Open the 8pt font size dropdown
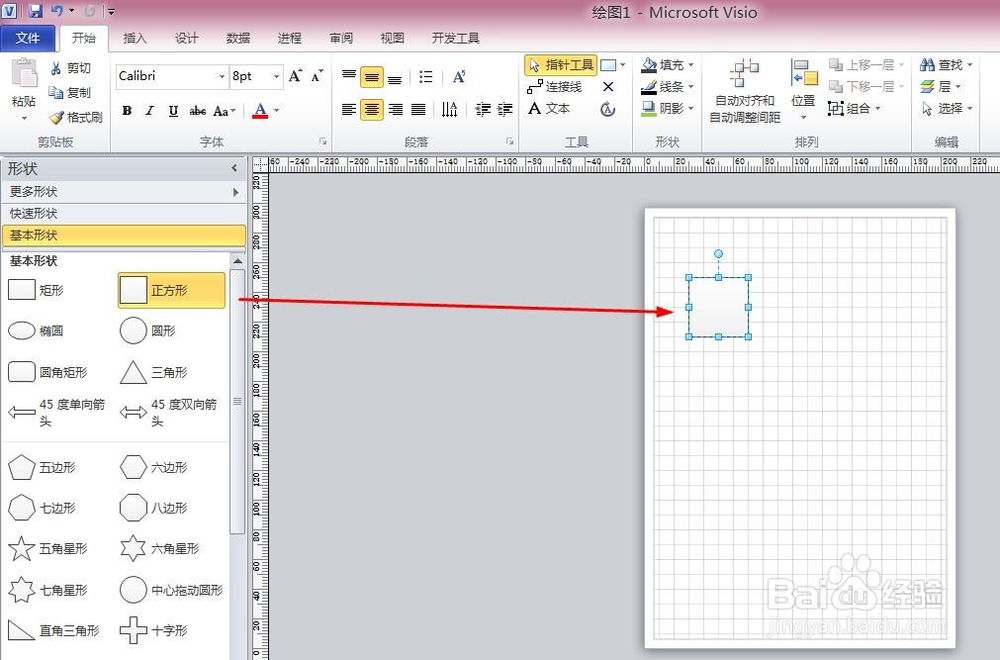This screenshot has width=1000, height=660. (x=277, y=76)
